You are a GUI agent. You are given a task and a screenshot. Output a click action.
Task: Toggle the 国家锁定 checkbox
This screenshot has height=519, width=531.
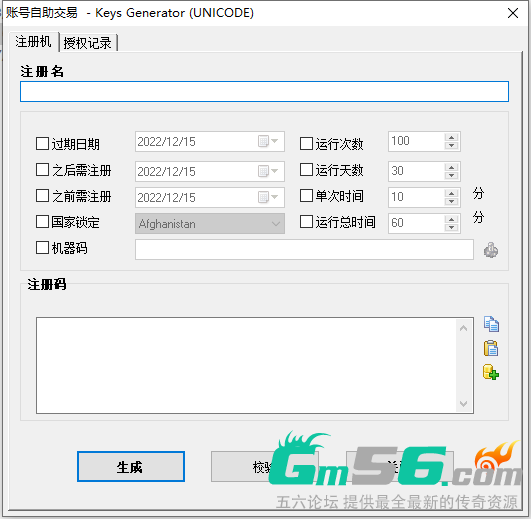42,222
